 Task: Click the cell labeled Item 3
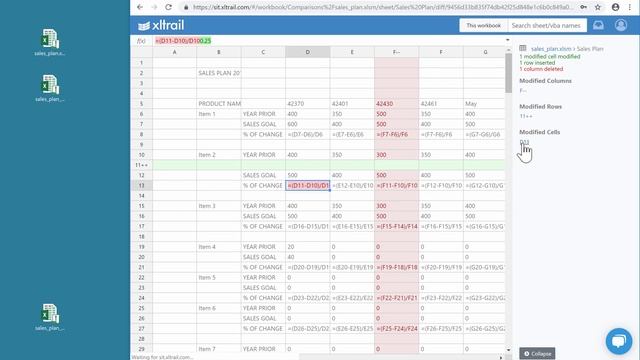coord(219,206)
